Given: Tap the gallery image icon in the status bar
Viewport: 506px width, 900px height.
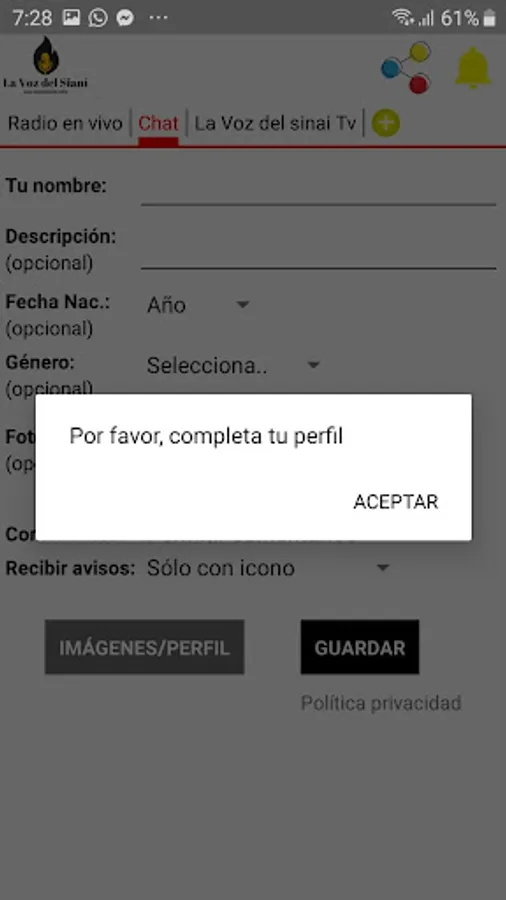Looking at the screenshot, I should (x=71, y=18).
